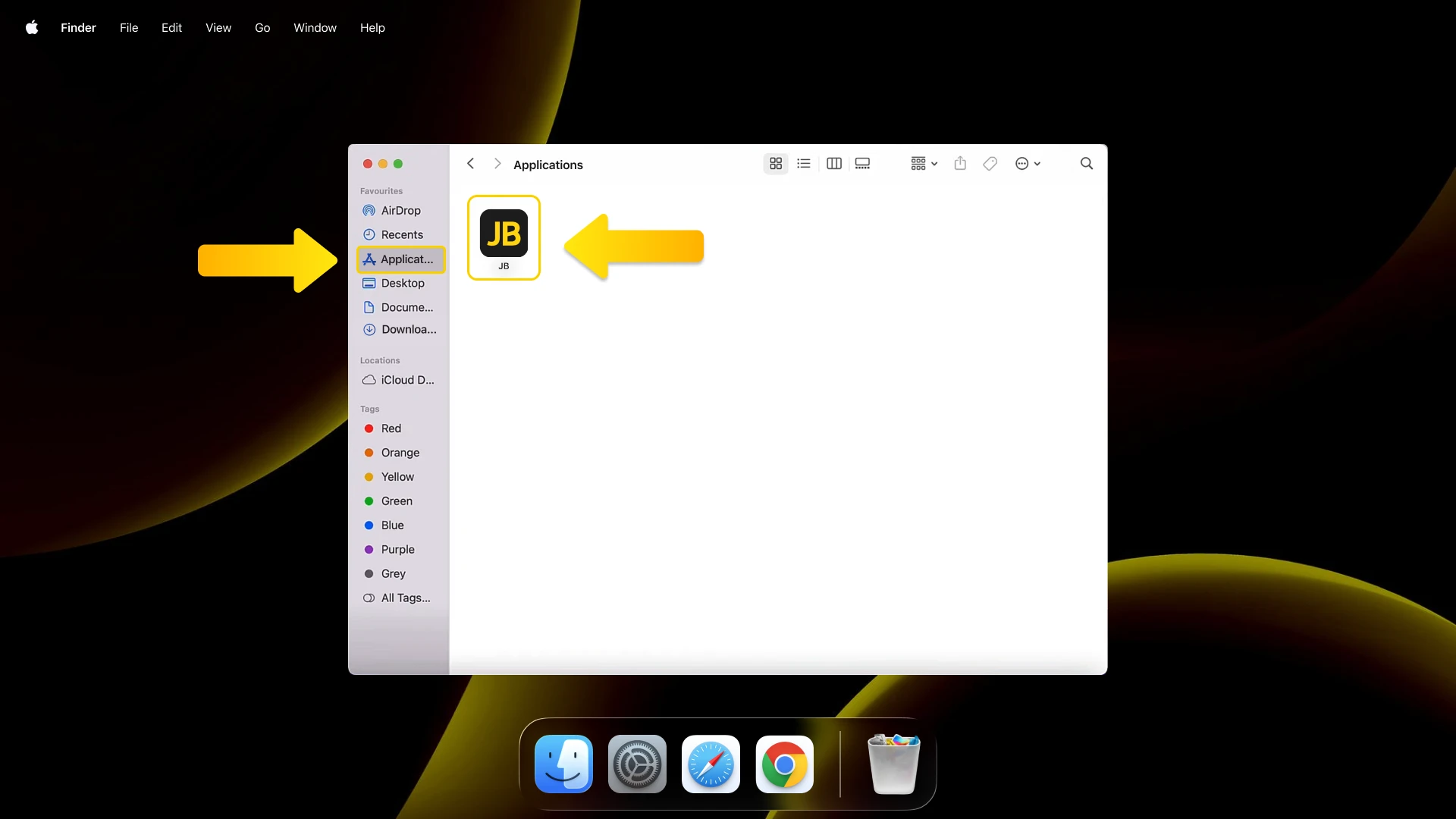
Task: Select Recents in the Favourites sidebar
Action: tap(402, 235)
